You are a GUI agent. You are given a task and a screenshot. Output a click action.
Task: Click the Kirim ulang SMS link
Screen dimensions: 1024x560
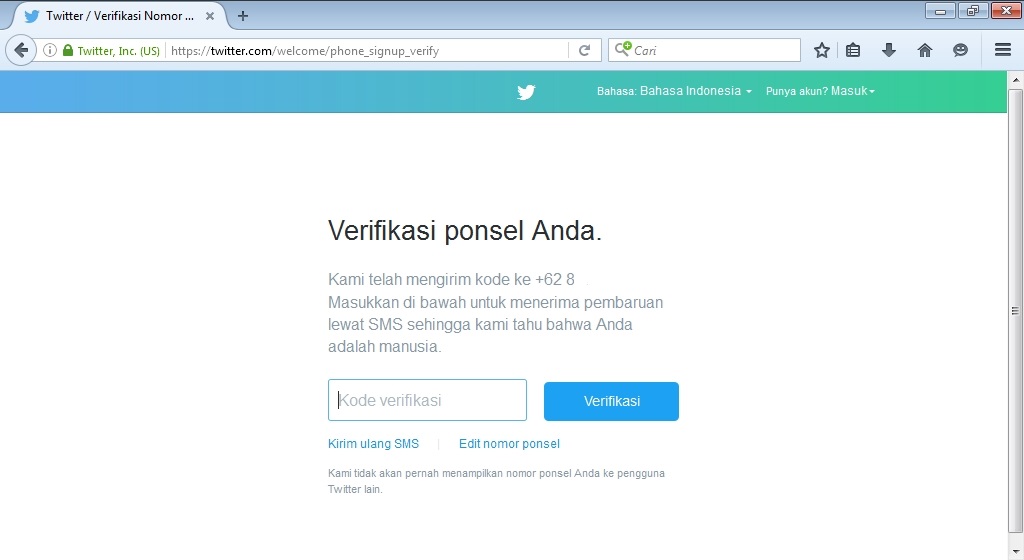pyautogui.click(x=374, y=444)
